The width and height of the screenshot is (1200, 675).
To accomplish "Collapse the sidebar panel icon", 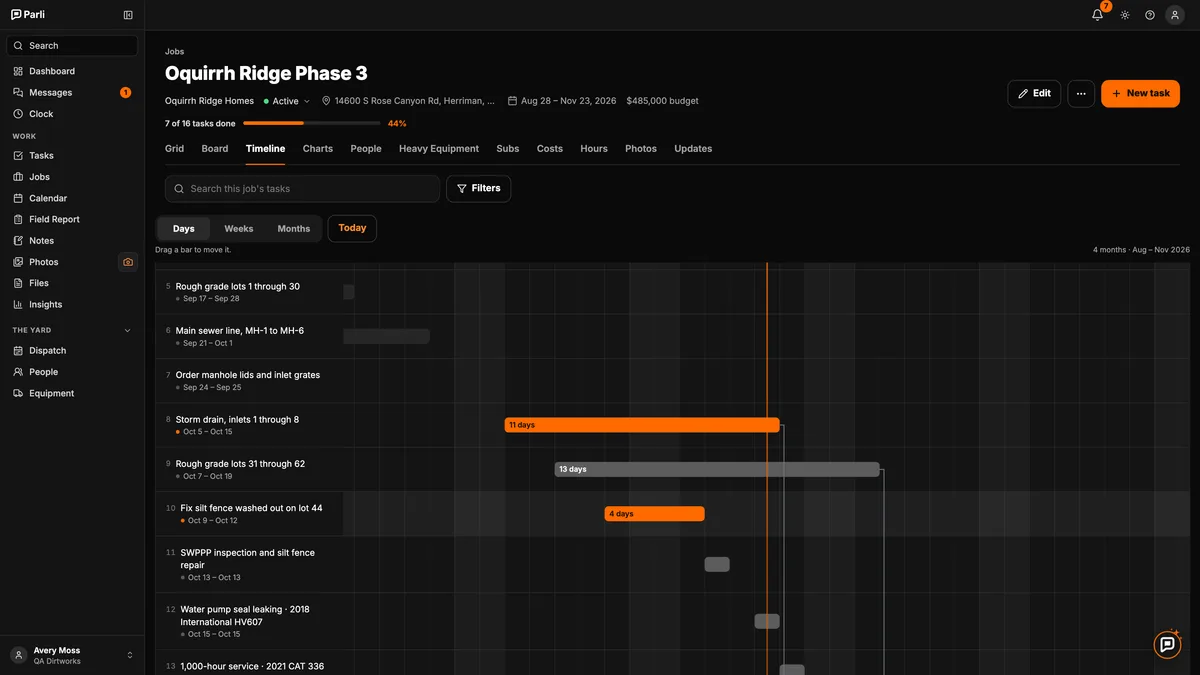I will point(128,15).
